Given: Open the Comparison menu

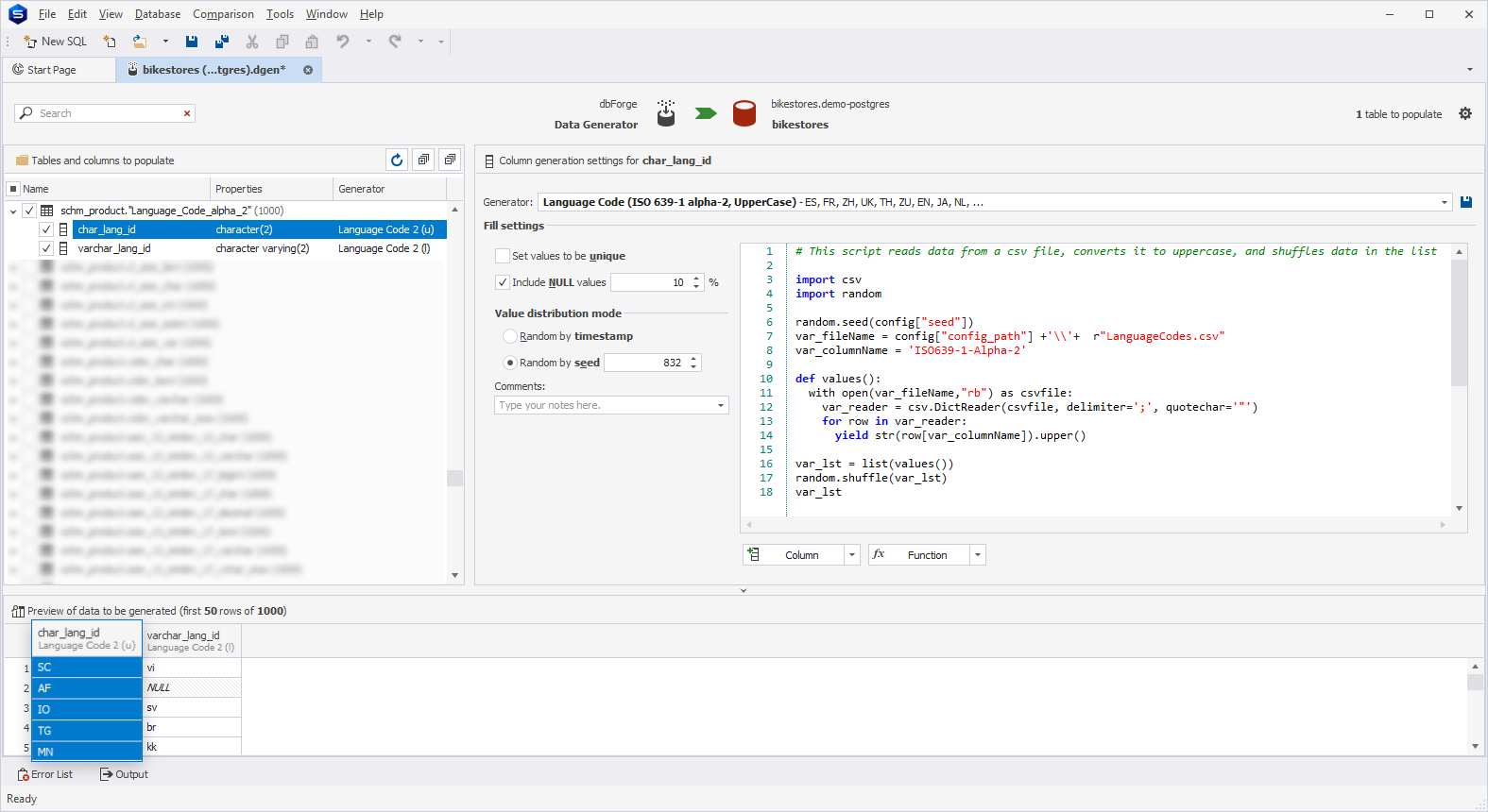Looking at the screenshot, I should coord(223,14).
